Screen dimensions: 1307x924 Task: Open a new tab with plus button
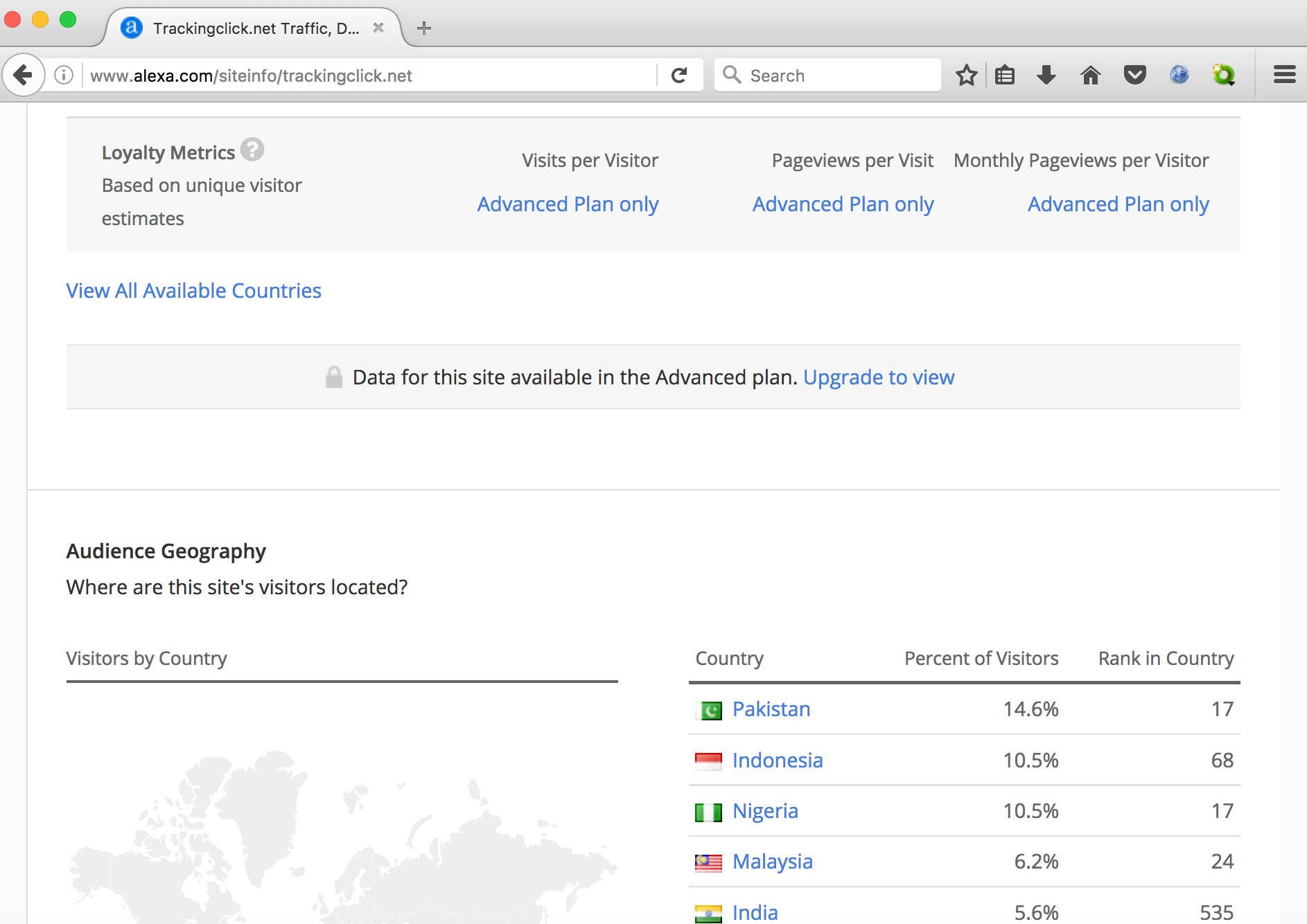[424, 28]
